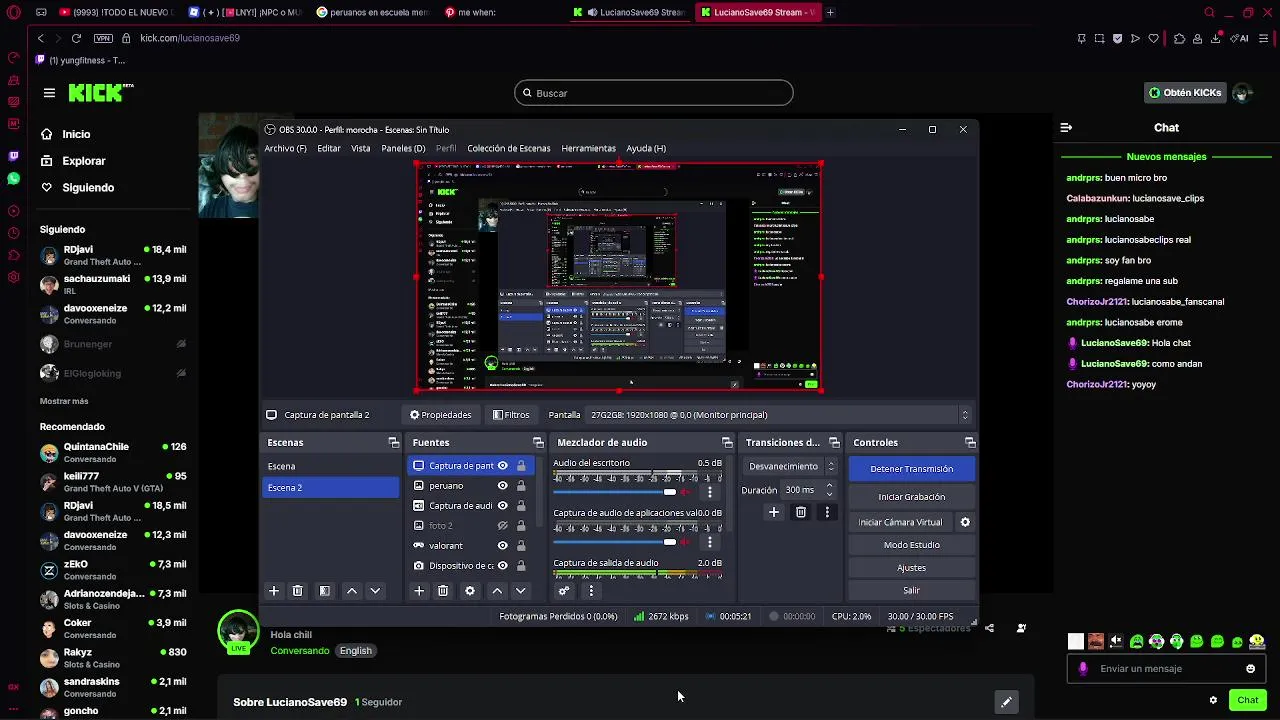Toggle visibility of Captura de pant source
The height and width of the screenshot is (720, 1280).
(503, 466)
